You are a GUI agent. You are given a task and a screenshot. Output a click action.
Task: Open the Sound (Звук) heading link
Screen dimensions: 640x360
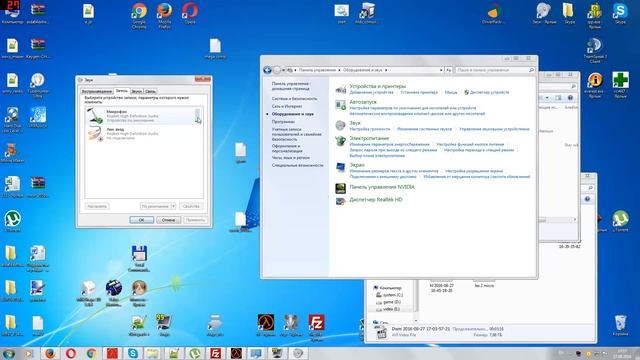[355, 123]
